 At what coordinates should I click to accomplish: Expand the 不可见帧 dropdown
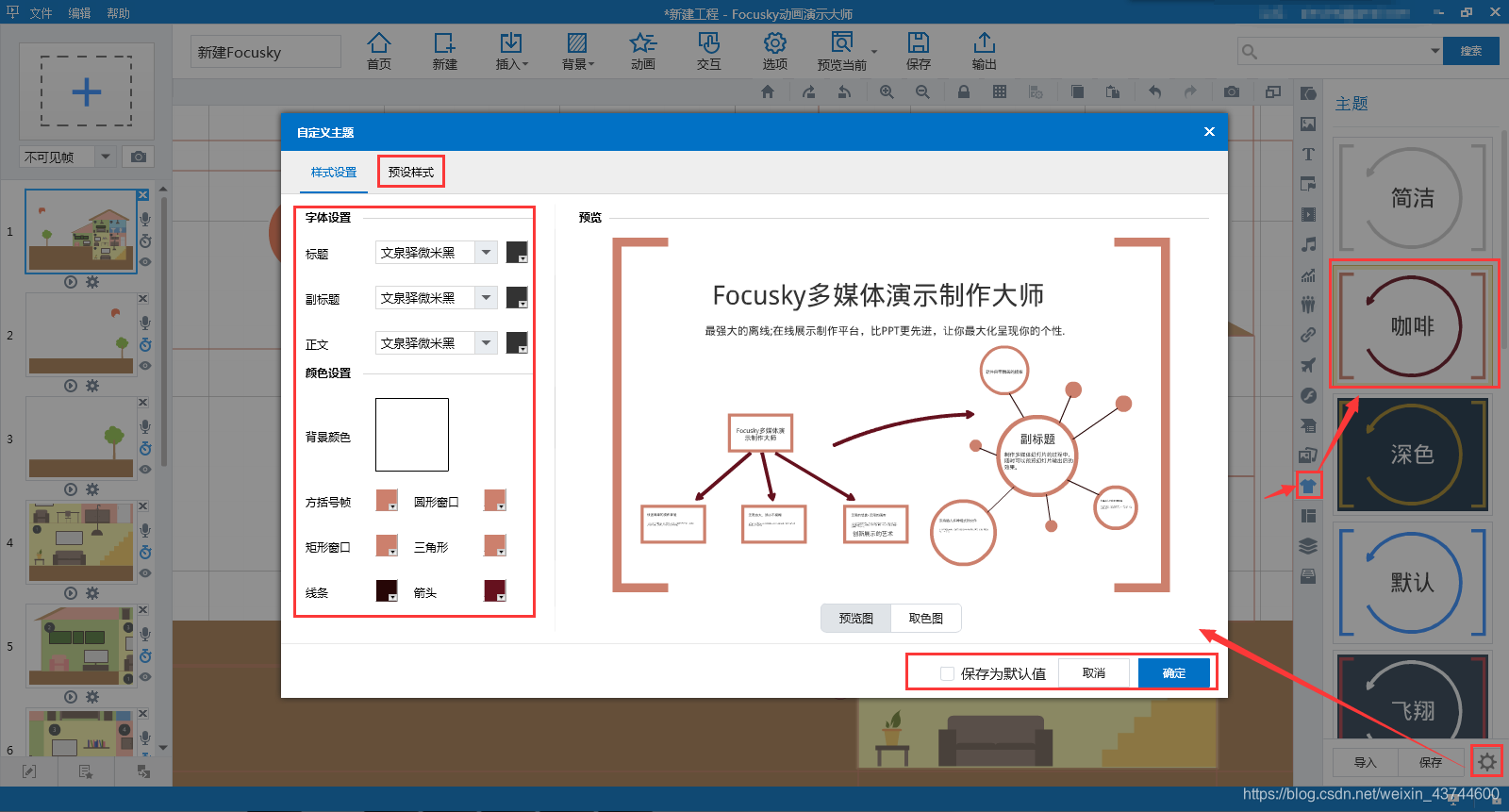pos(106,157)
